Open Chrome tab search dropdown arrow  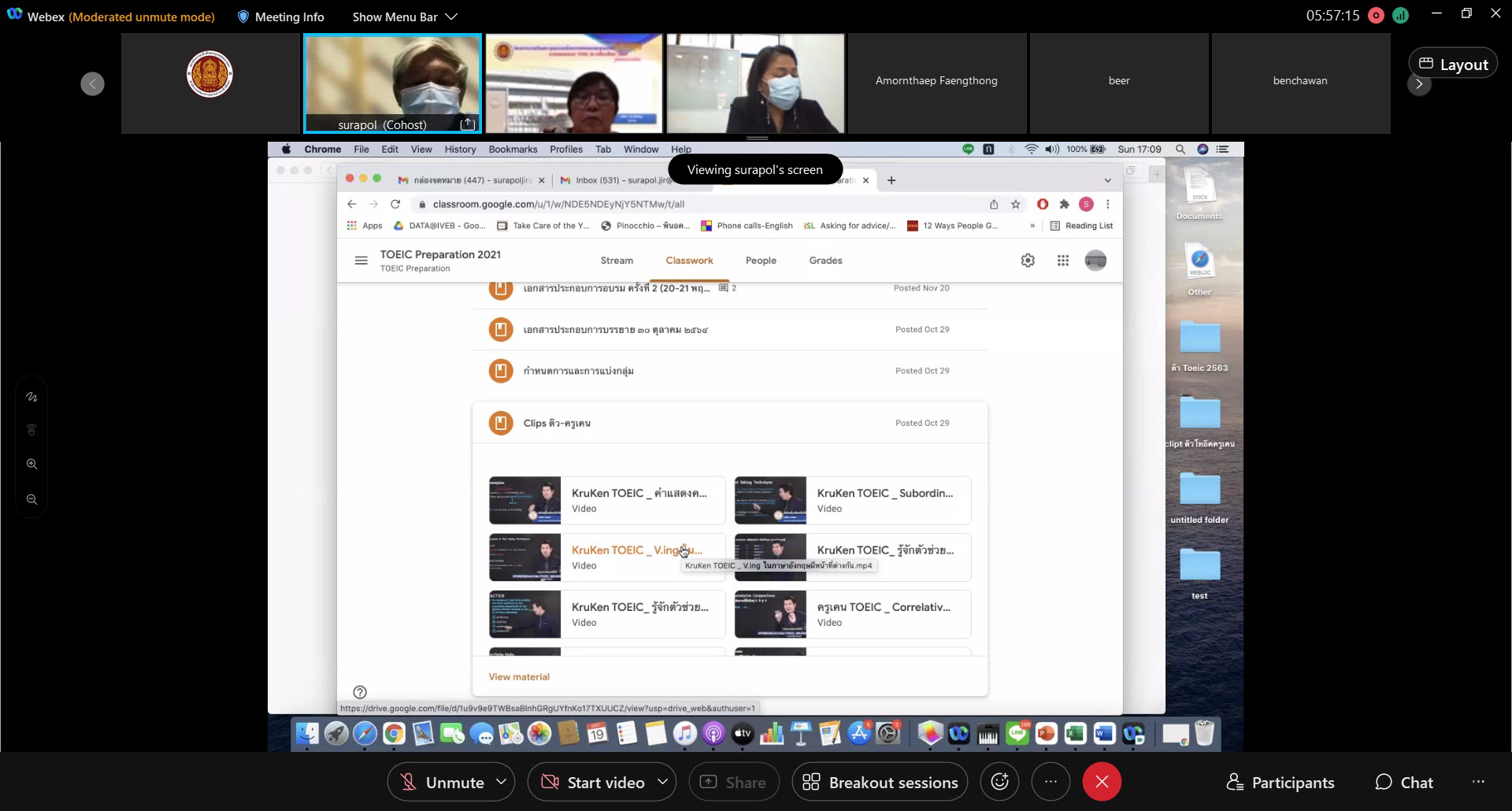click(1107, 180)
